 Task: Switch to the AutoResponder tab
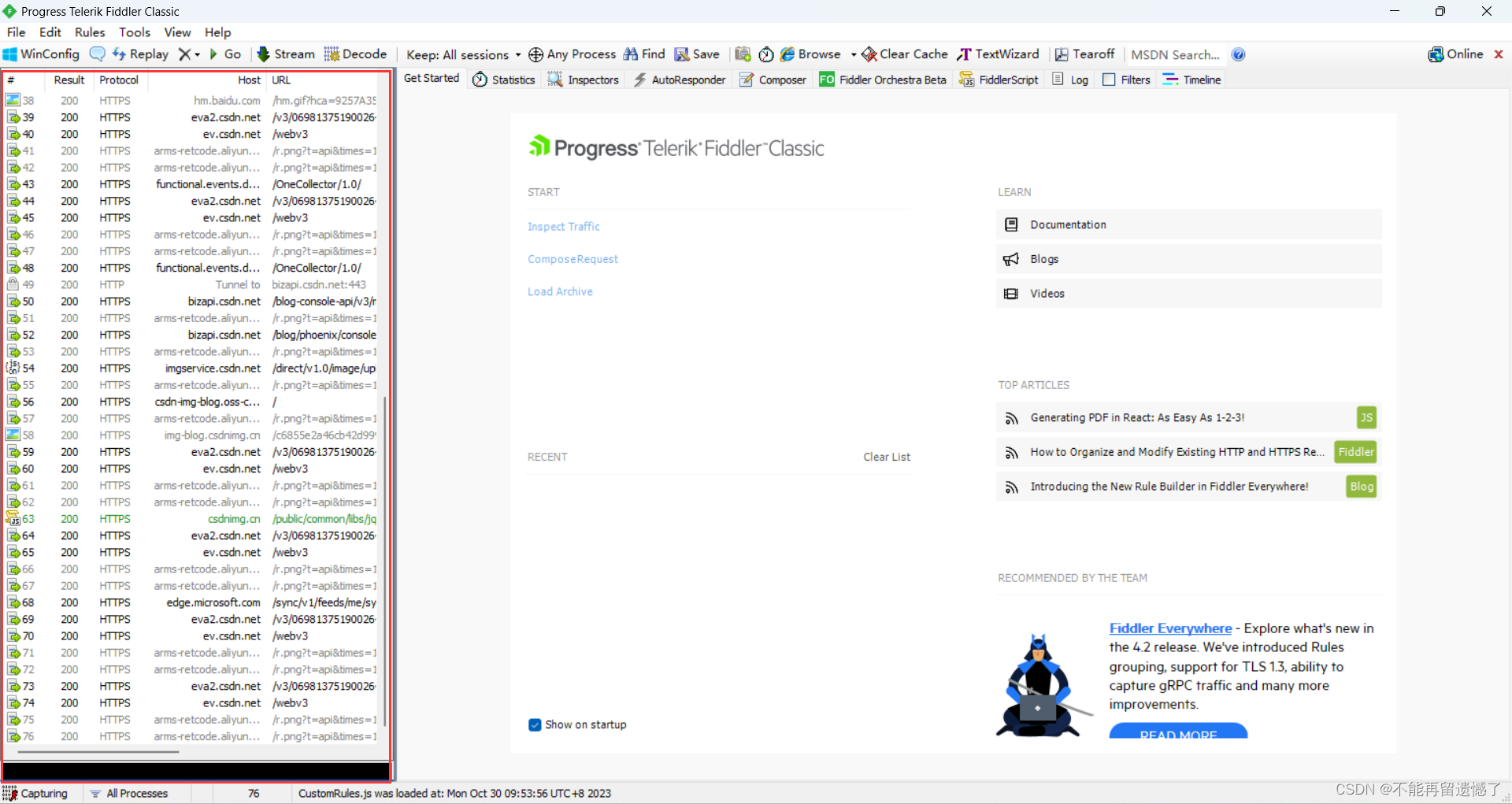click(x=679, y=80)
